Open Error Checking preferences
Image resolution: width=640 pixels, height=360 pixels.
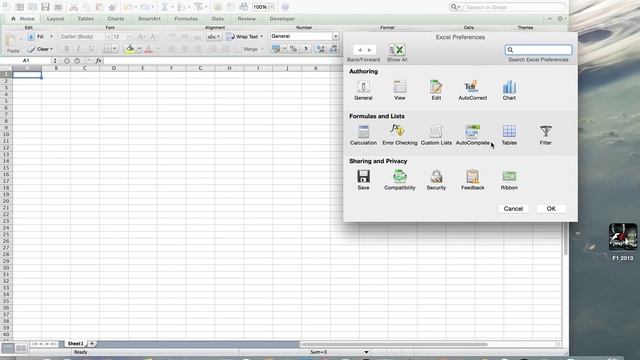click(x=400, y=135)
